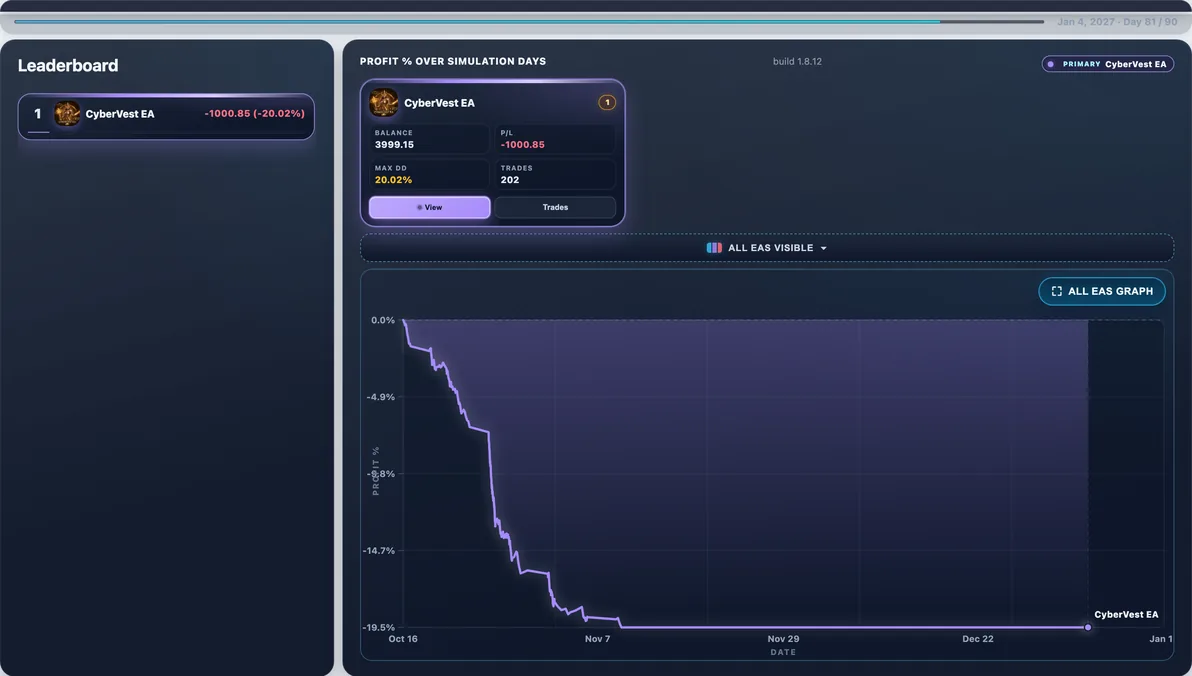Click the BALANCE value 3999.15

395,144
